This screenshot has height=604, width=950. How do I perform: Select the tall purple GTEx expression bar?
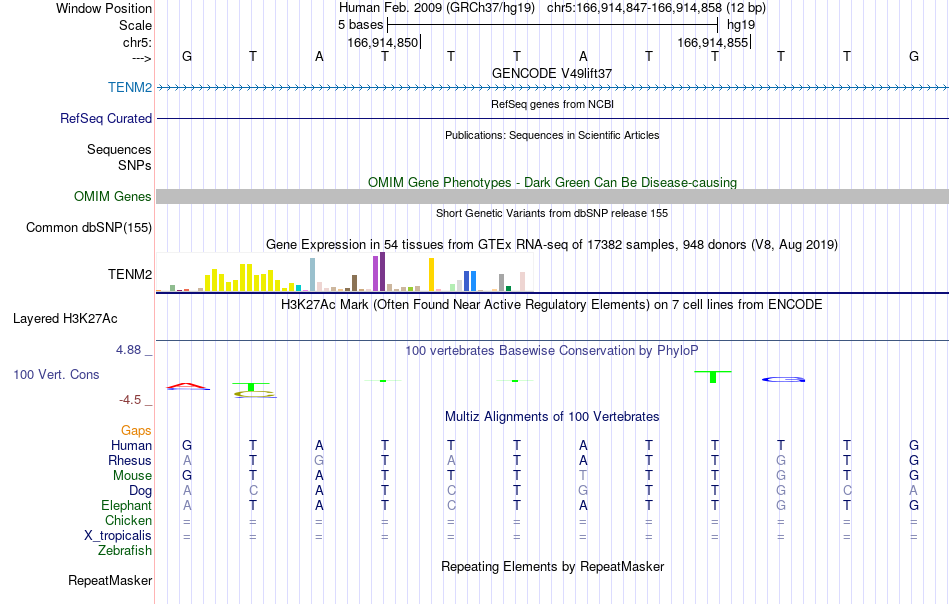pos(382,271)
